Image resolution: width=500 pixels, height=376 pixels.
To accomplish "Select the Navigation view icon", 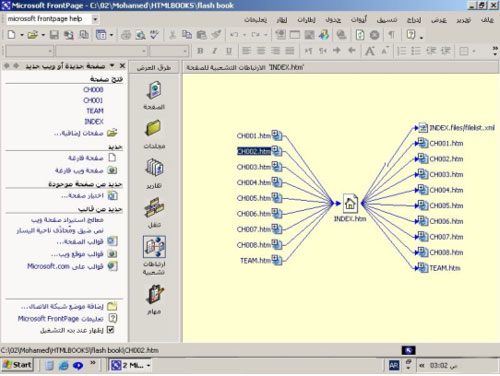I will pos(154,207).
